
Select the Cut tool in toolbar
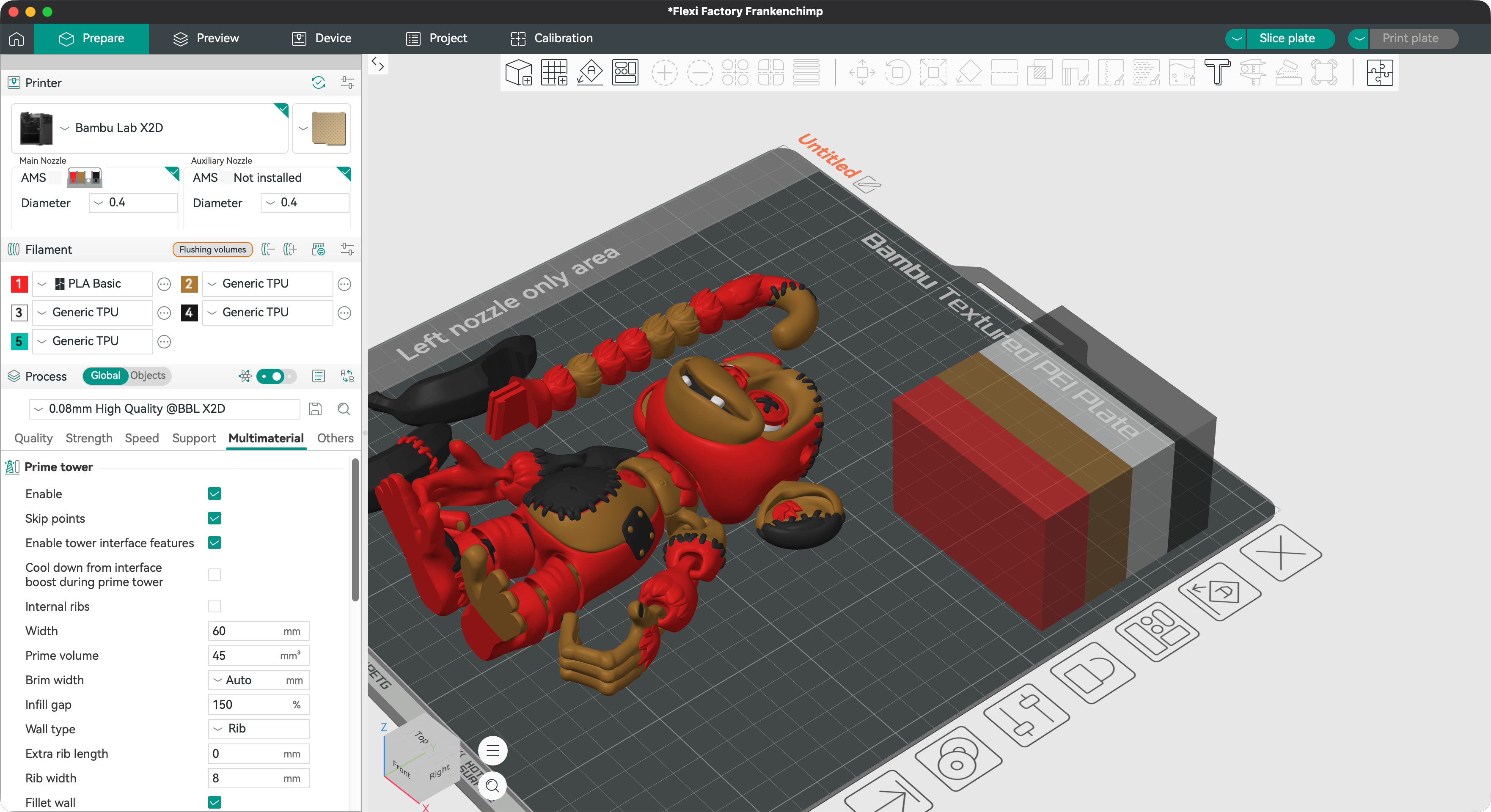tap(1004, 73)
